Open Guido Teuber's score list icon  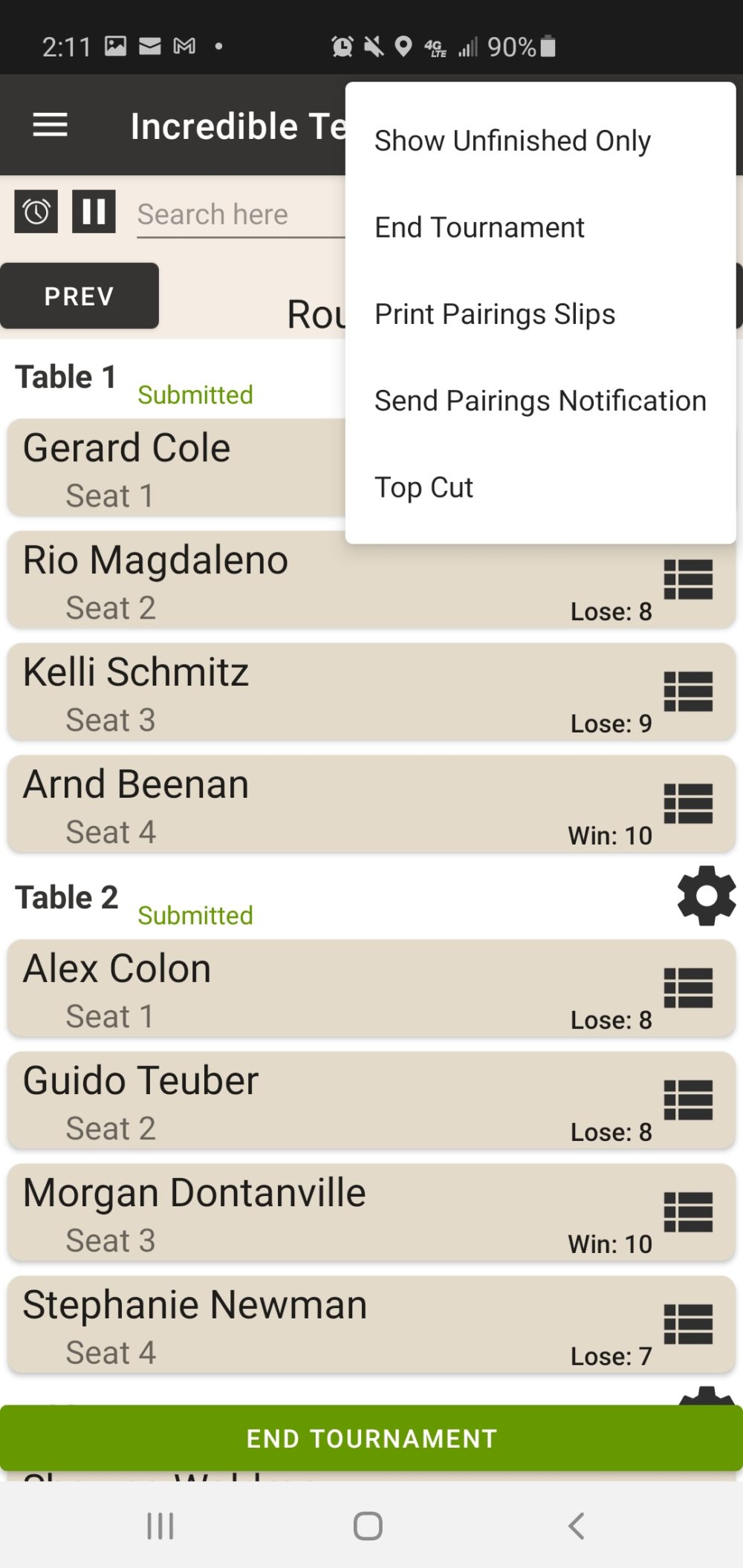click(688, 1100)
